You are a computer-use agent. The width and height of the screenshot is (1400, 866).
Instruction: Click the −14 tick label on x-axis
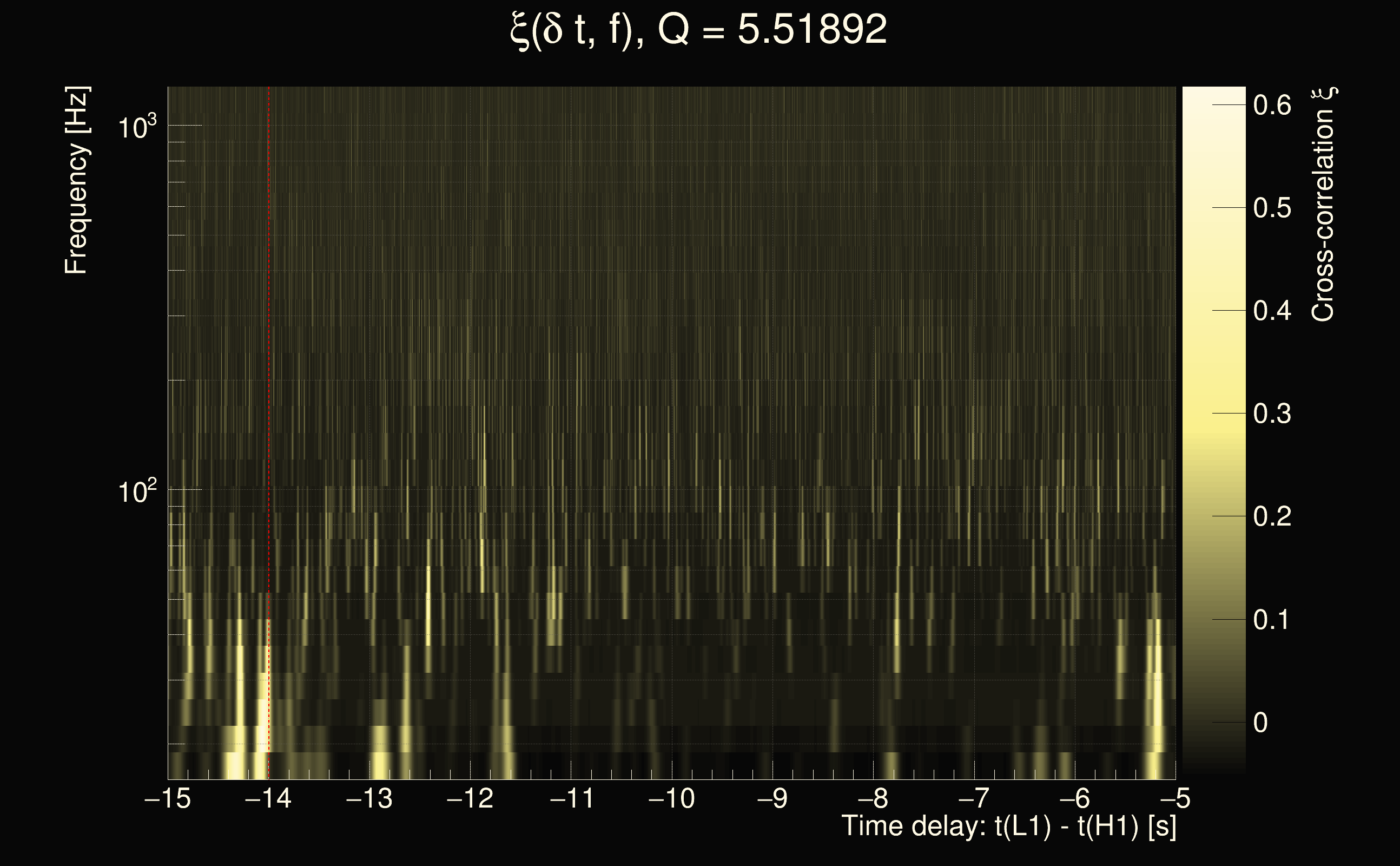tap(268, 798)
